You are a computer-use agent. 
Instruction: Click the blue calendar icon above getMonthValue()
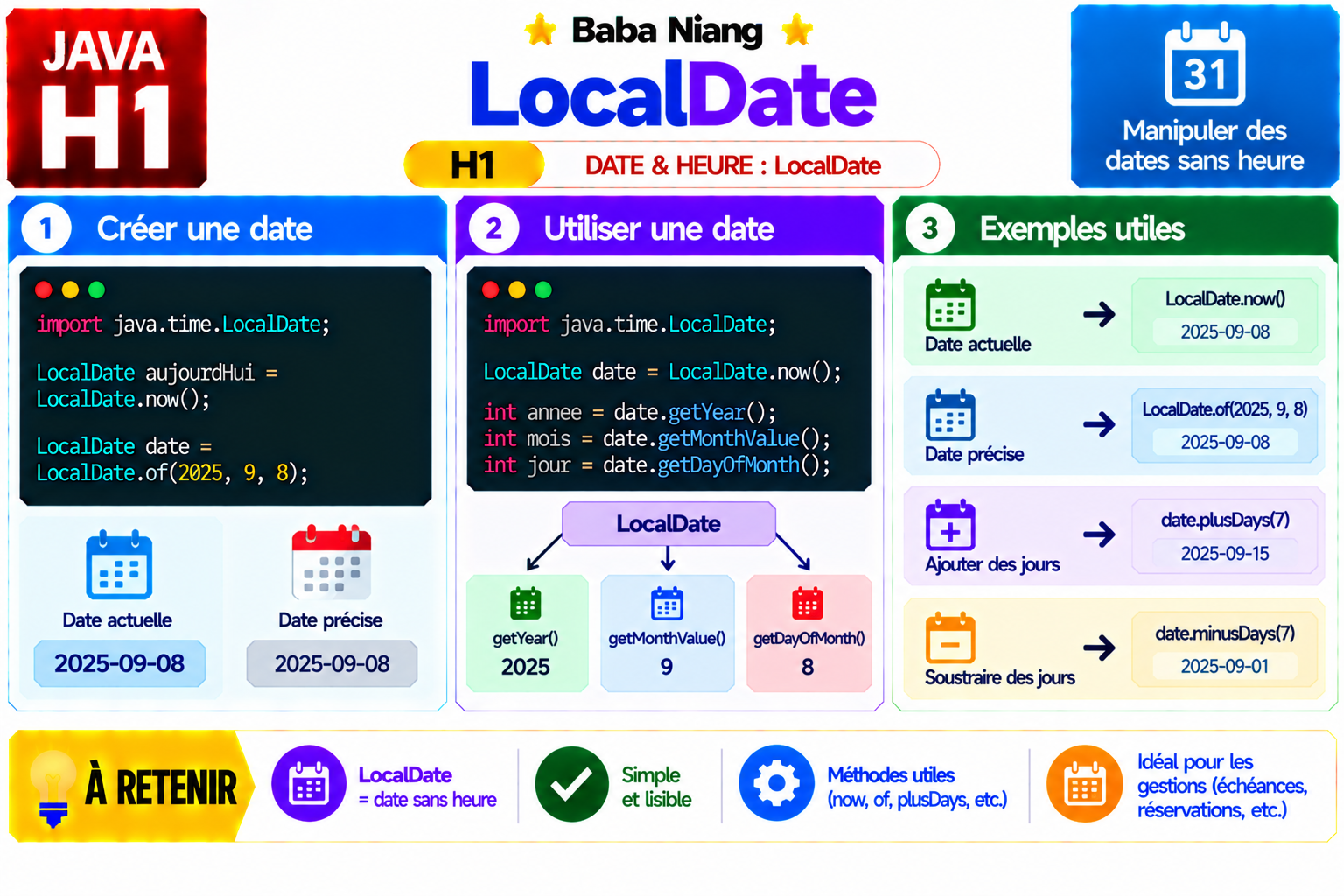point(667,603)
